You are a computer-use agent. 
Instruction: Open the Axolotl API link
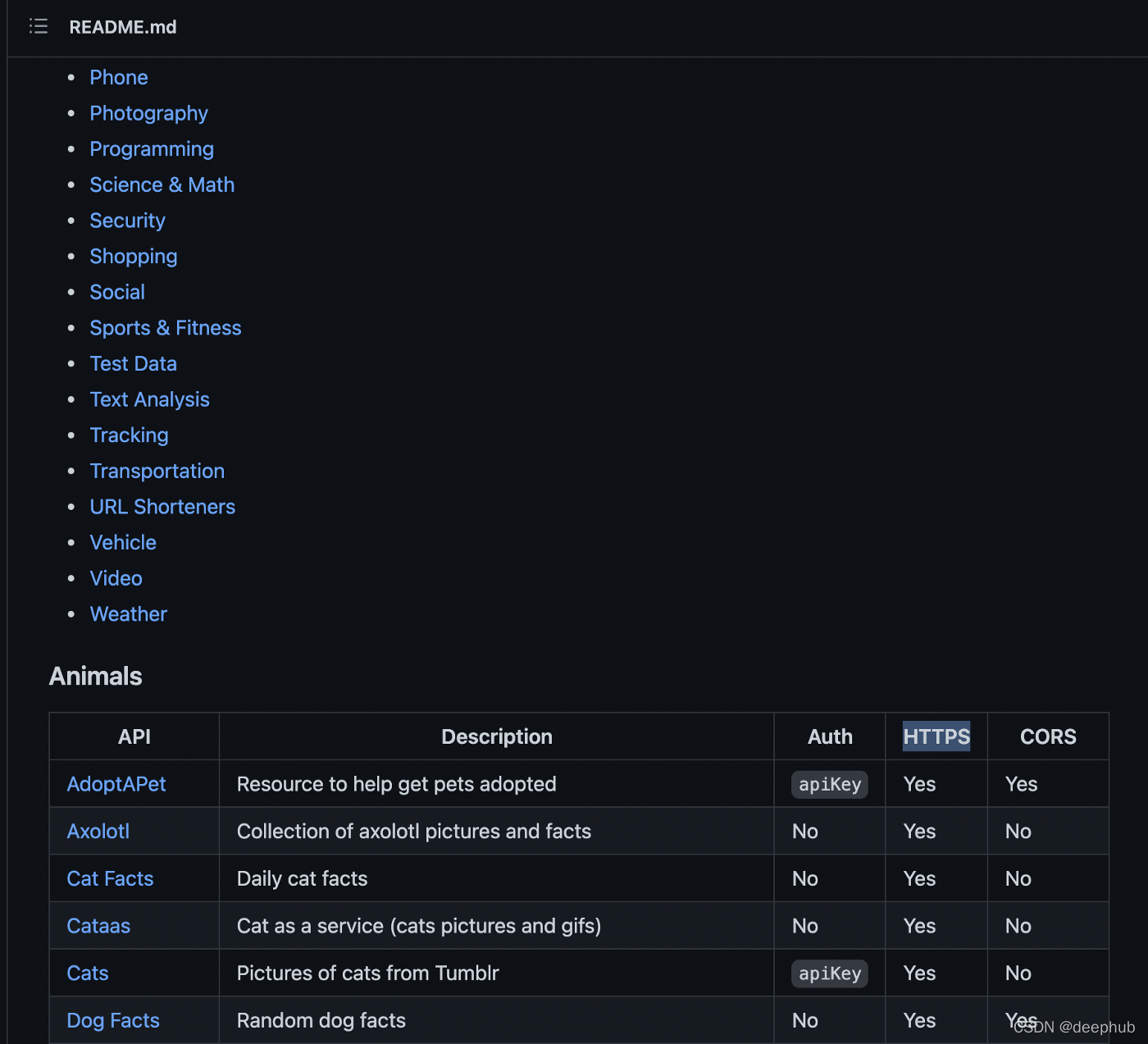point(98,832)
